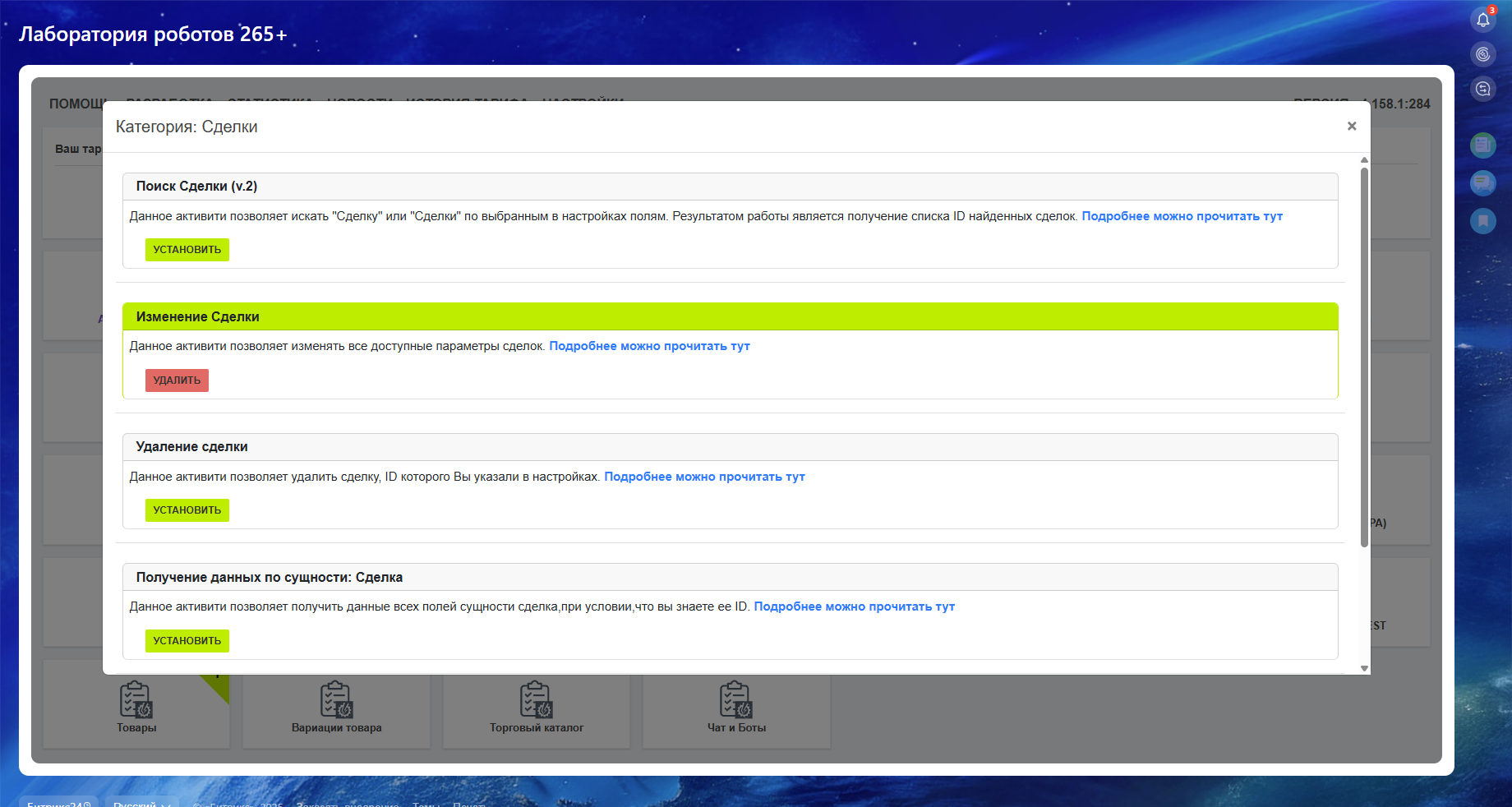Open the ПОМОЩЬ menu behind the dialog
1512x807 pixels.
click(78, 104)
